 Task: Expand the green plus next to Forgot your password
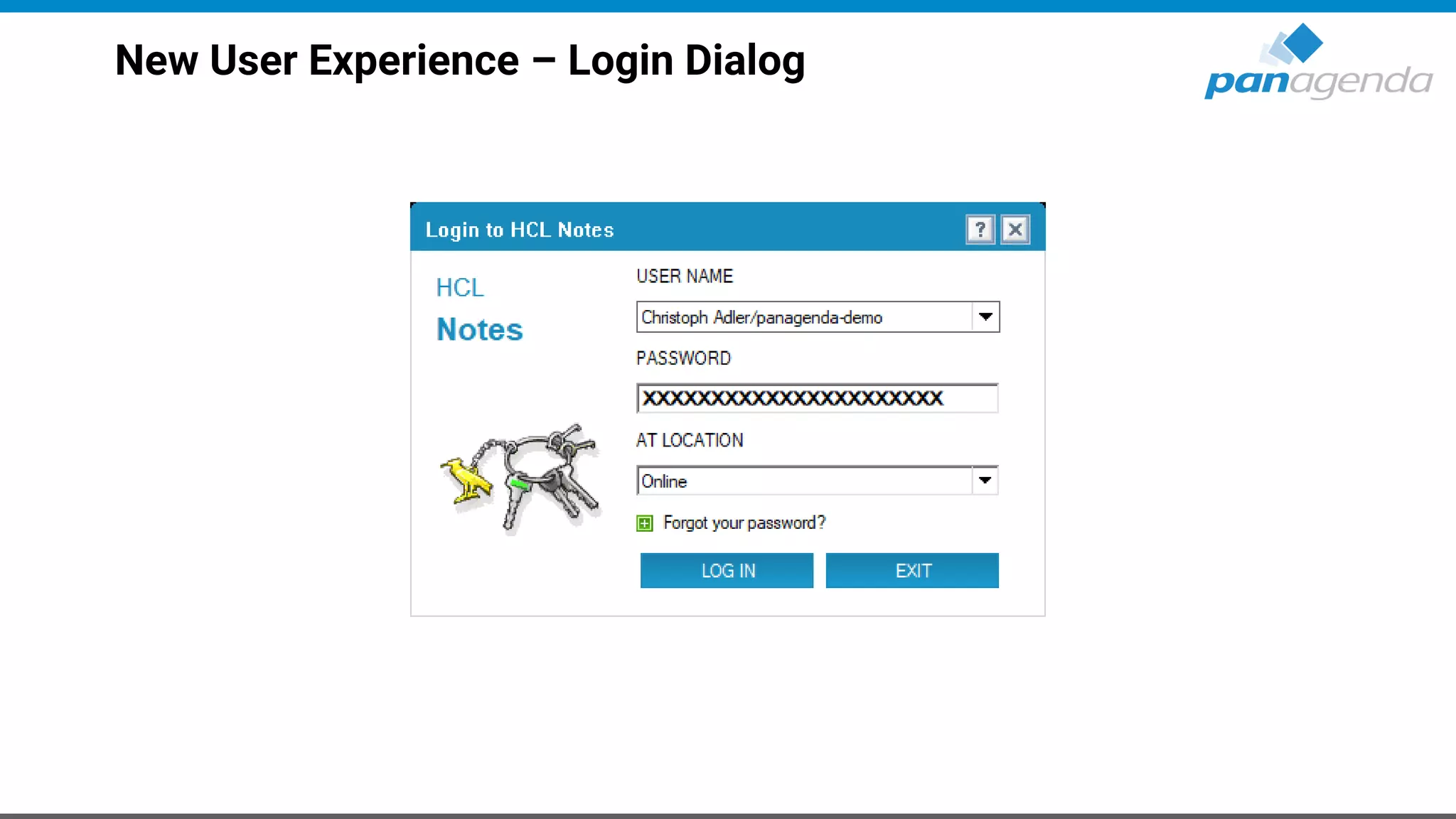point(645,524)
